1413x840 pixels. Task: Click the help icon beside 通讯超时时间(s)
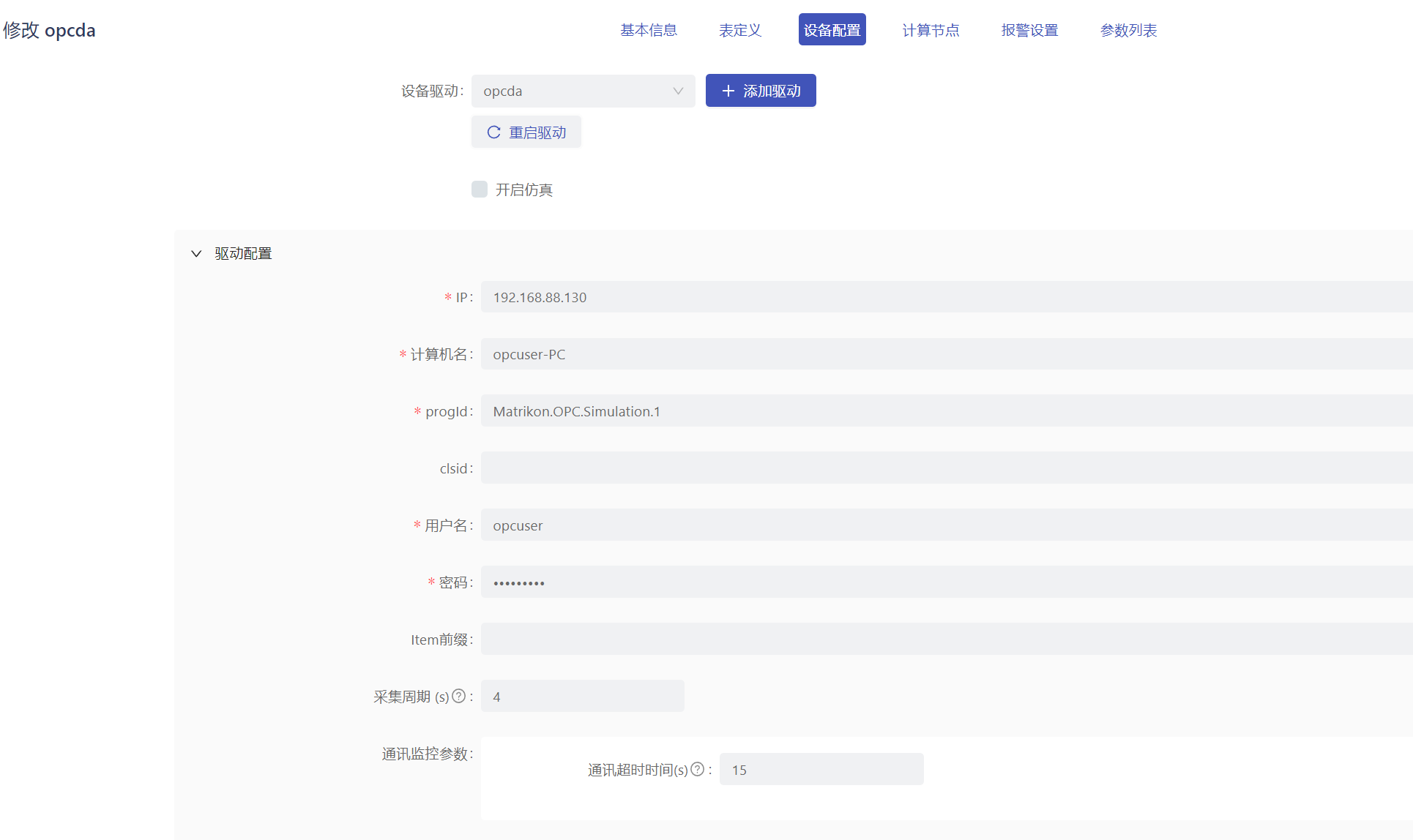pos(698,769)
